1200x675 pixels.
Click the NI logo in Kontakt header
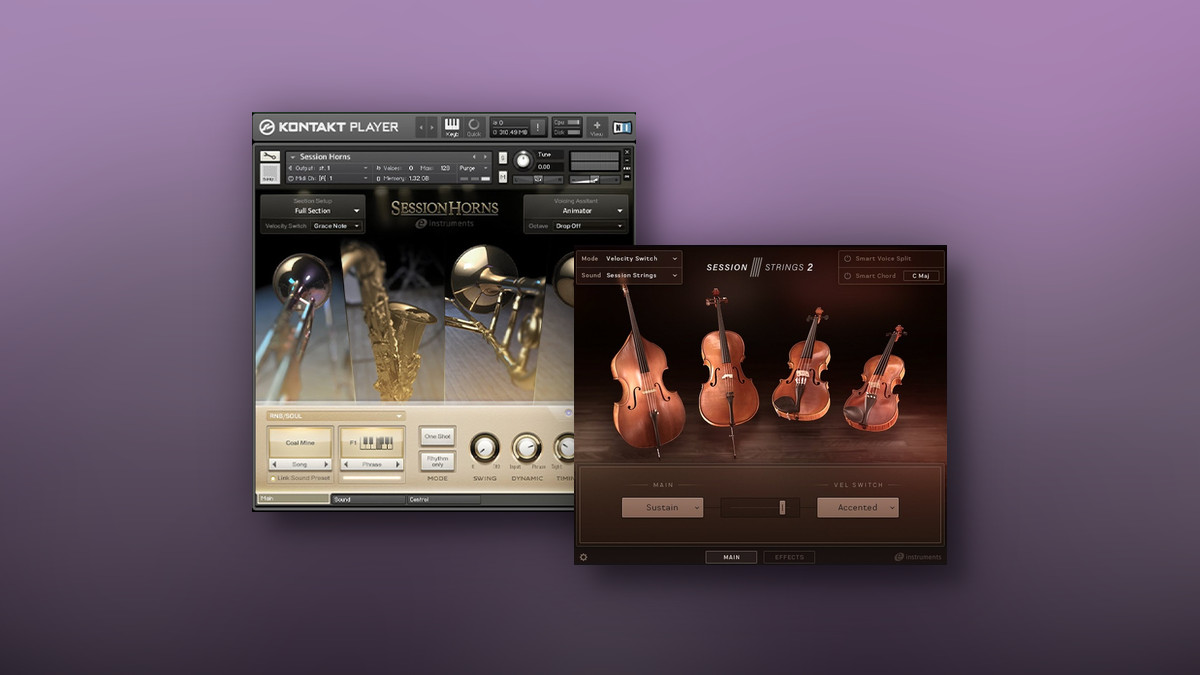(622, 127)
